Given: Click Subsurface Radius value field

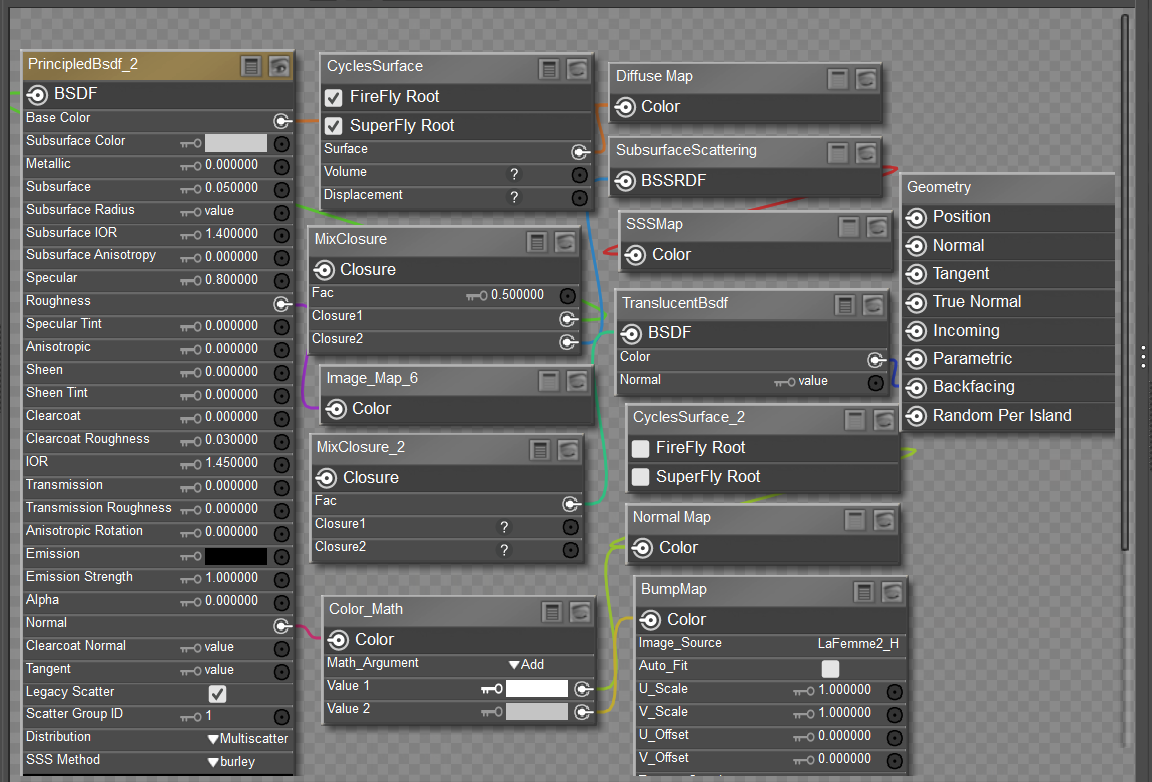Looking at the screenshot, I should [219, 211].
